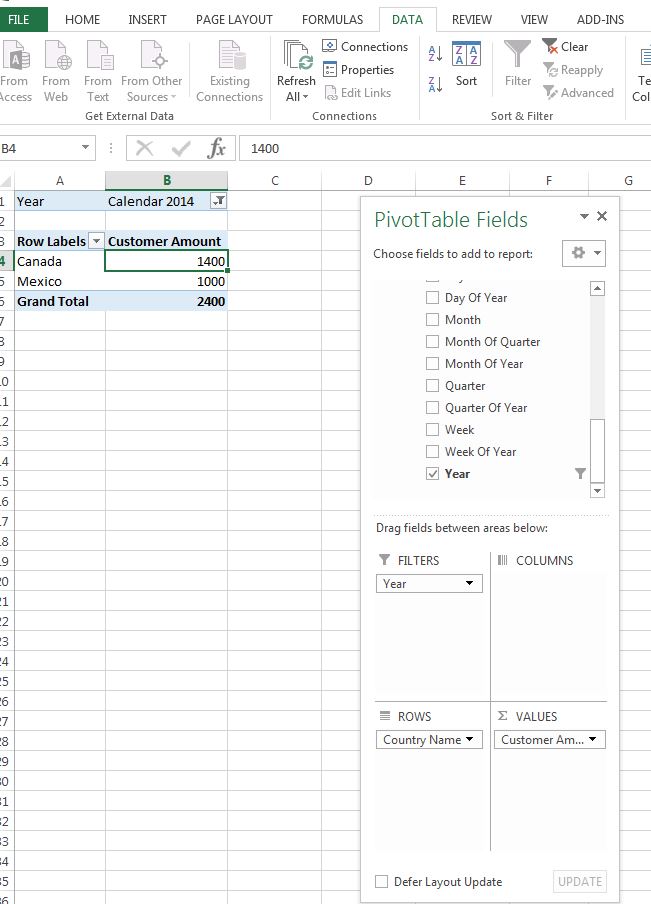
Task: Click the Sort Z to A icon
Action: [435, 84]
